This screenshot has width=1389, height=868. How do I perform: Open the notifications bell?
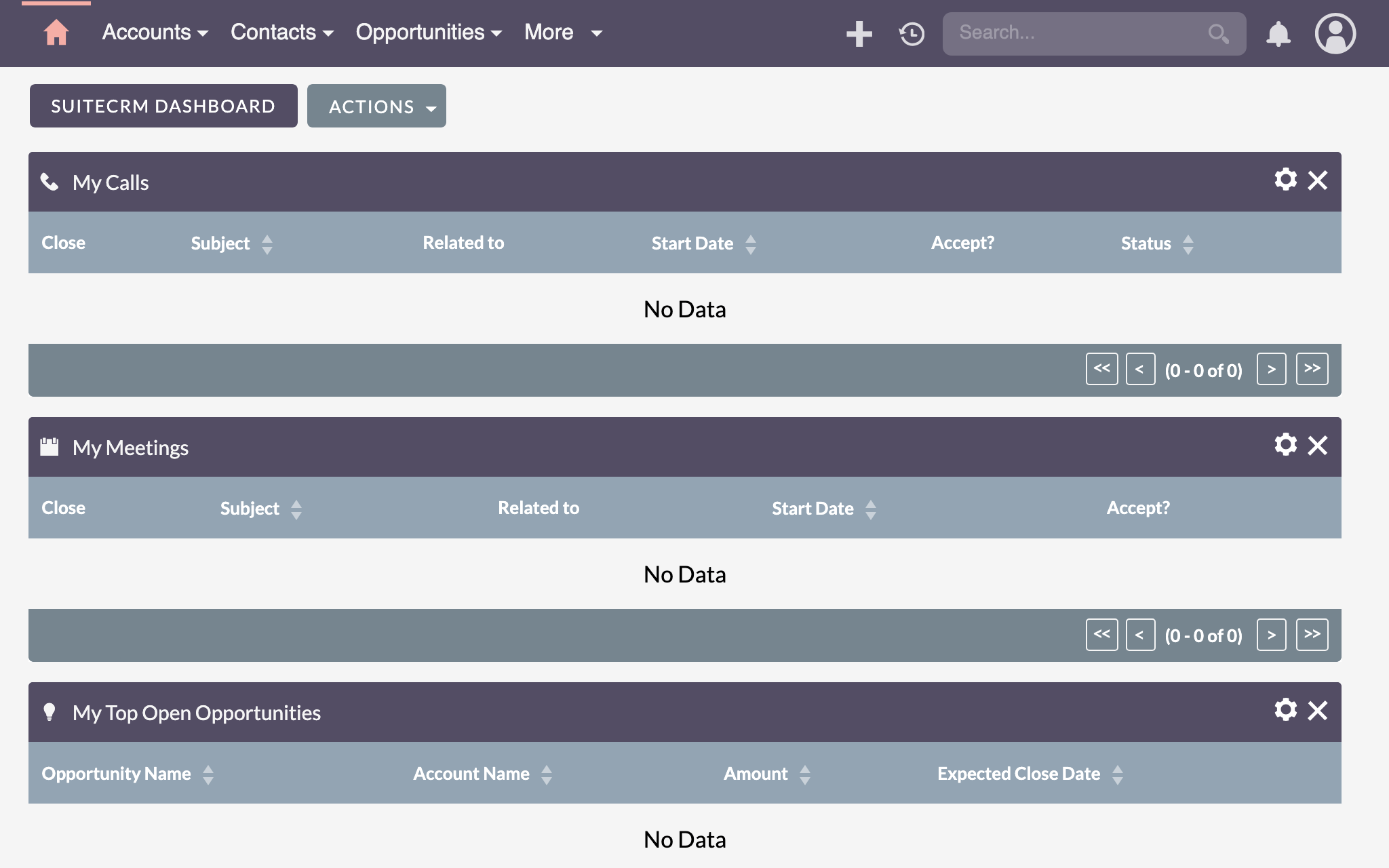point(1278,33)
